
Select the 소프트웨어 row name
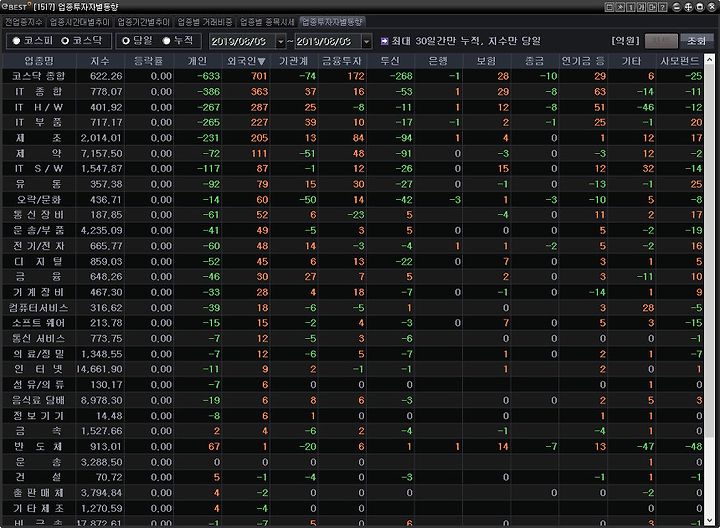coord(39,323)
